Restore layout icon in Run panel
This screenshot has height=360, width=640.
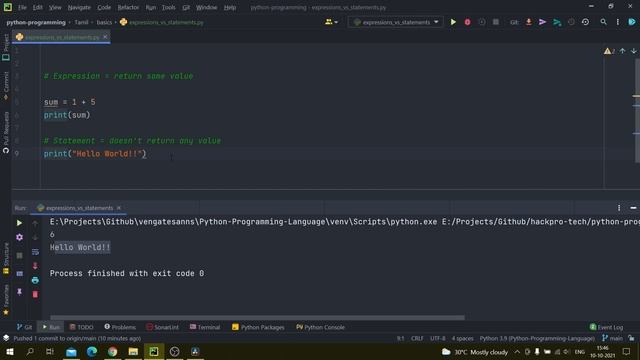pos(19,273)
